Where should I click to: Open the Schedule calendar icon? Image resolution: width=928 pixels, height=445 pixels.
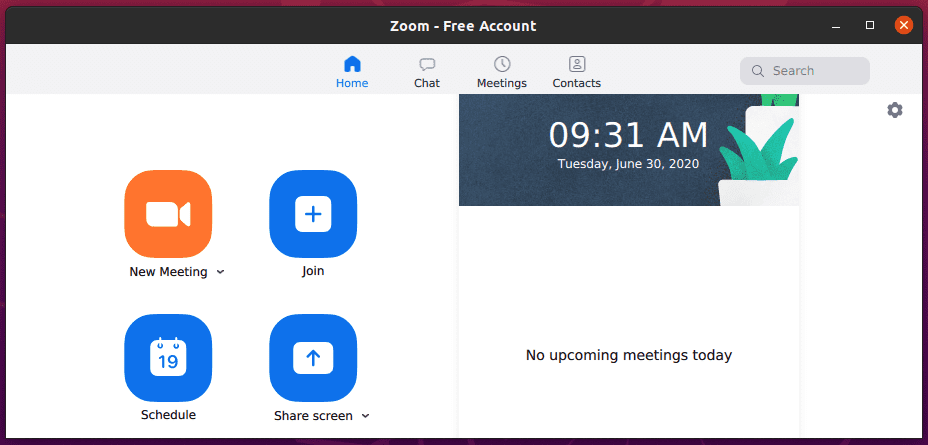(168, 358)
